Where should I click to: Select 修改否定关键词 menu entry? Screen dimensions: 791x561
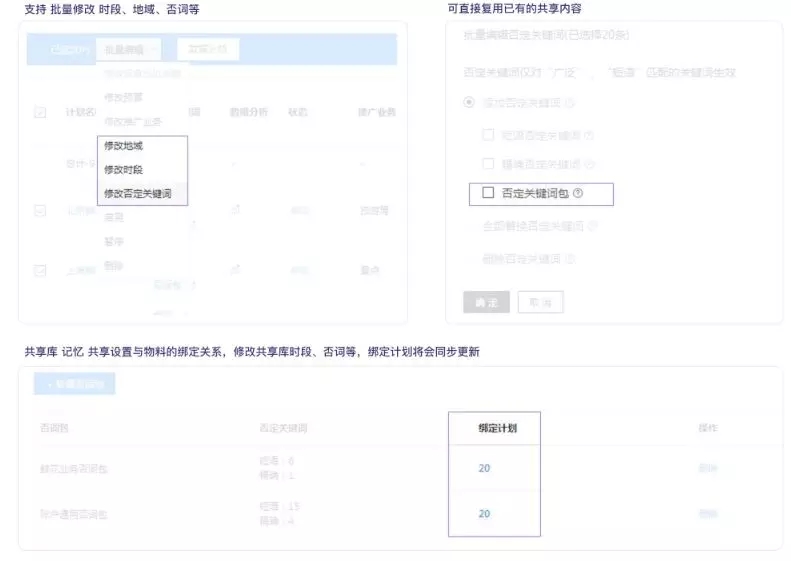tap(137, 193)
